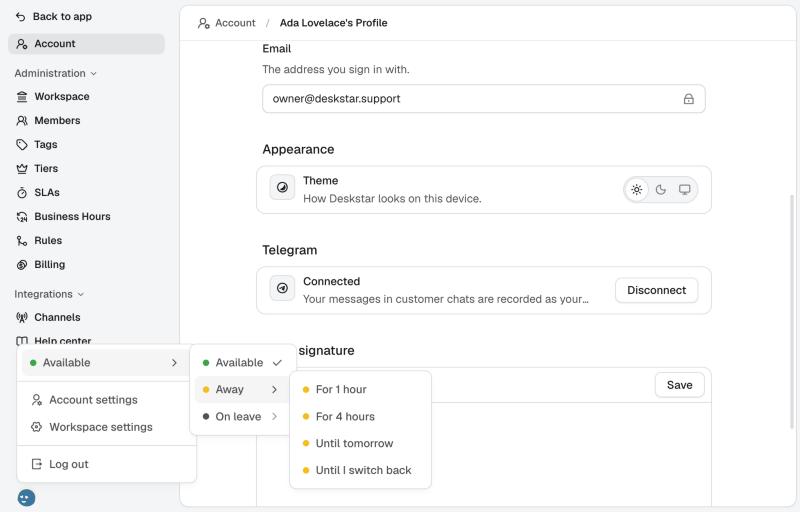Collapse the Administration section
800x512 pixels.
point(55,73)
